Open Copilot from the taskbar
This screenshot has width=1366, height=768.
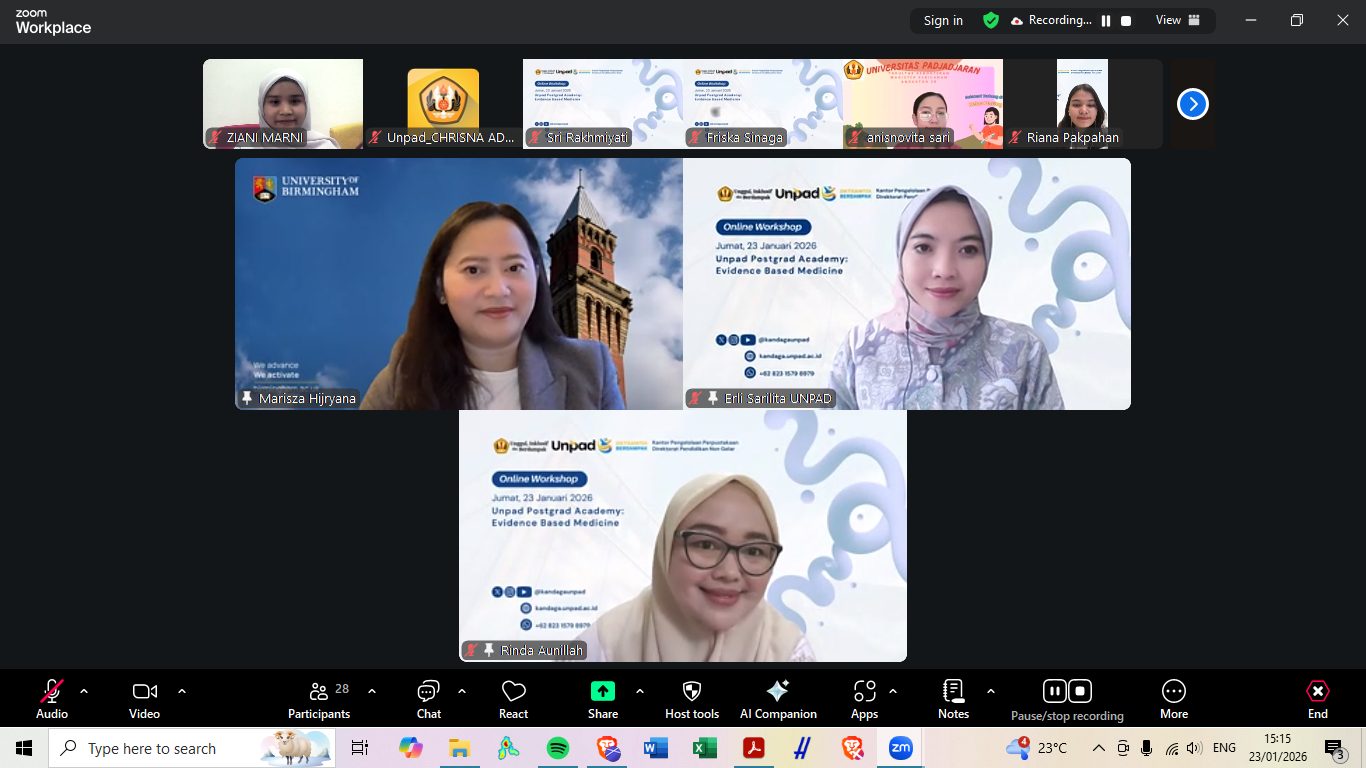pyautogui.click(x=410, y=748)
